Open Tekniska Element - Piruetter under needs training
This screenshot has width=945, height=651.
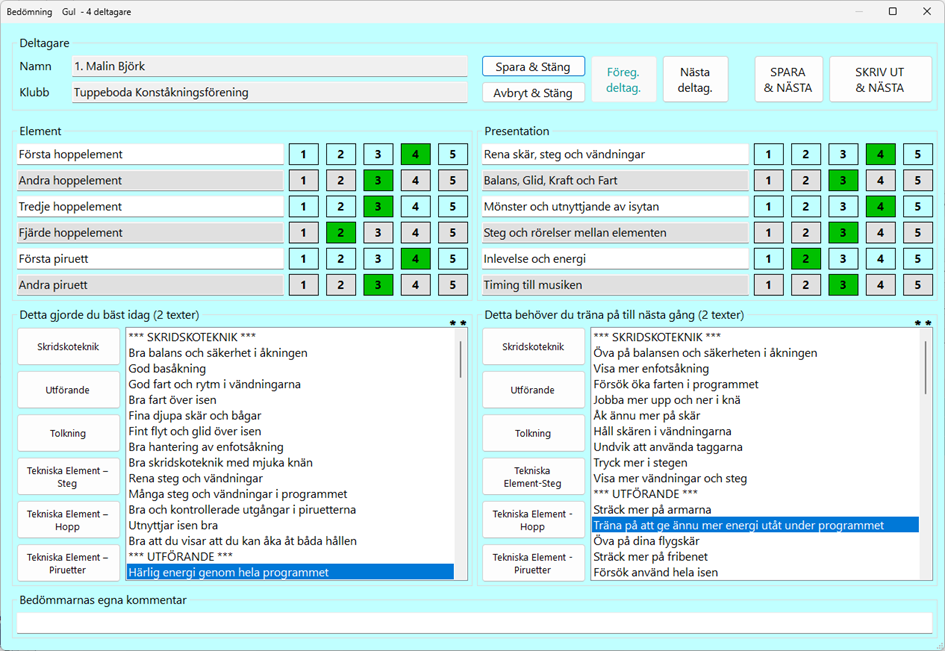pyautogui.click(x=533, y=564)
